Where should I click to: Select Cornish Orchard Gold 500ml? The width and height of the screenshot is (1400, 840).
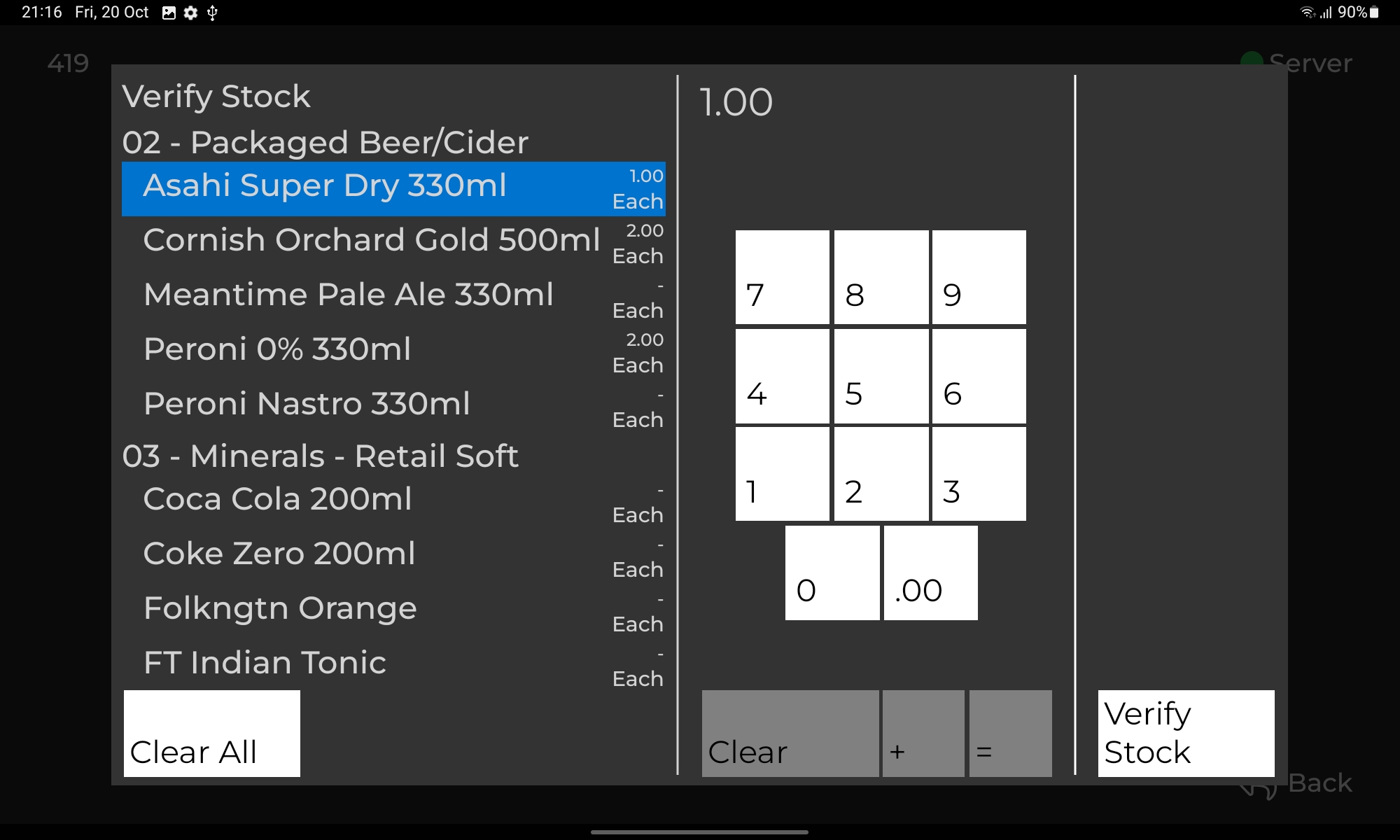[x=371, y=240]
